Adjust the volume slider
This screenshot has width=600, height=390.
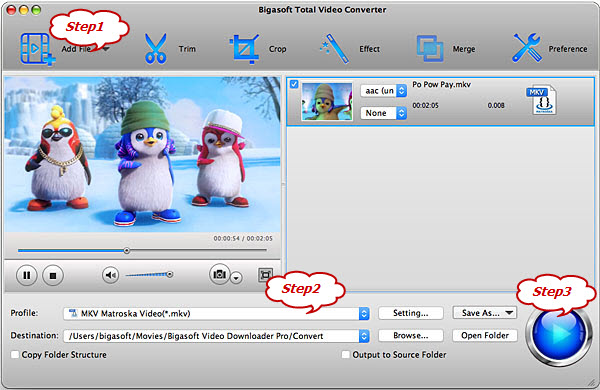coord(149,274)
